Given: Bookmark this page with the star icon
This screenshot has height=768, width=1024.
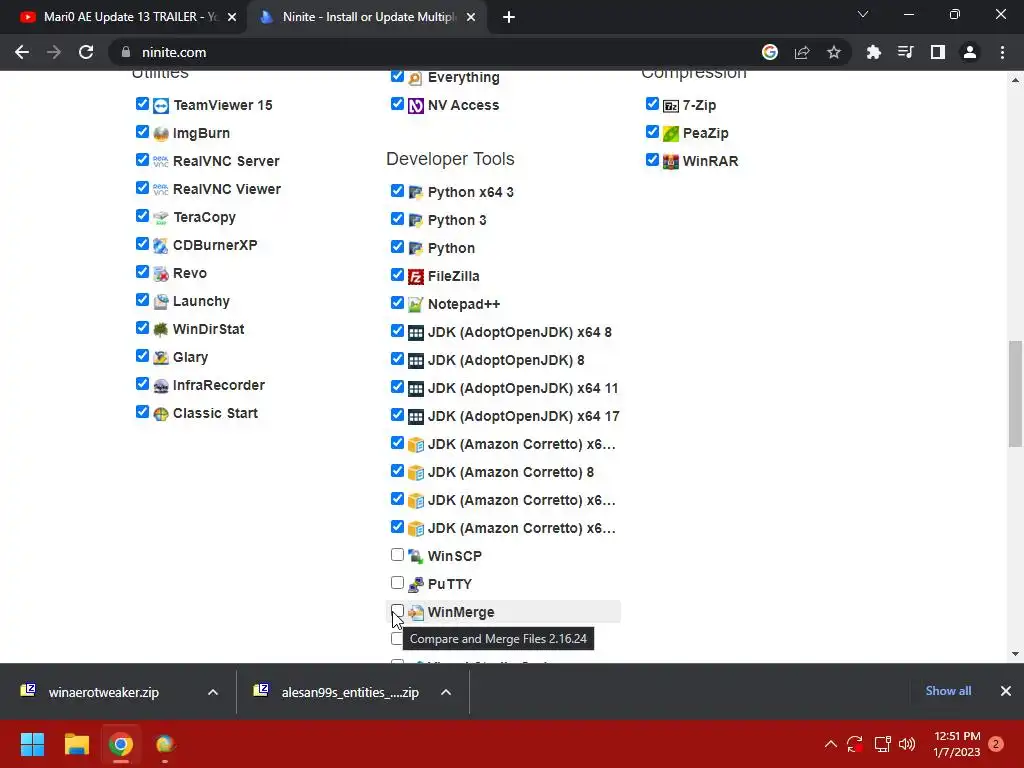Looking at the screenshot, I should [834, 52].
